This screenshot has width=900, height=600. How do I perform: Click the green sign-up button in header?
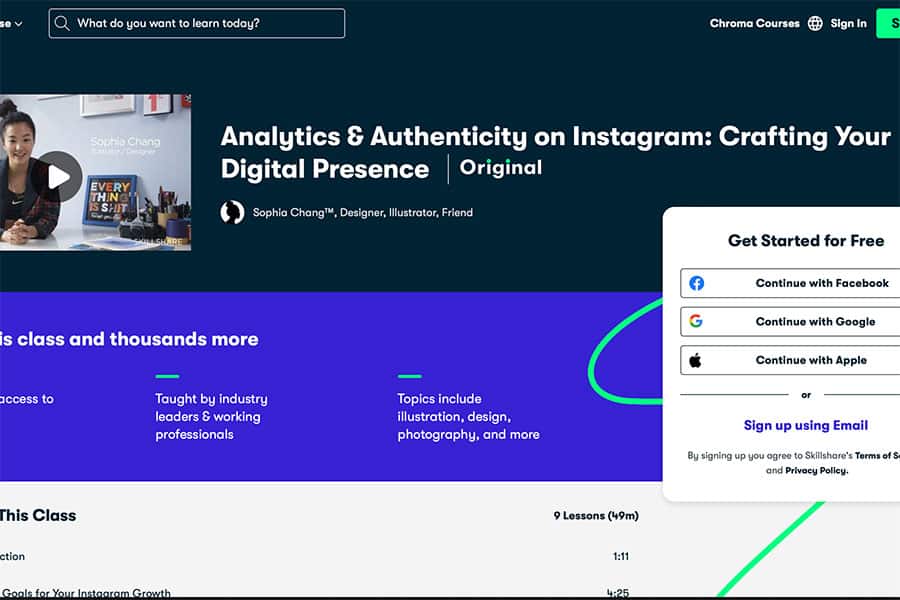(x=889, y=24)
